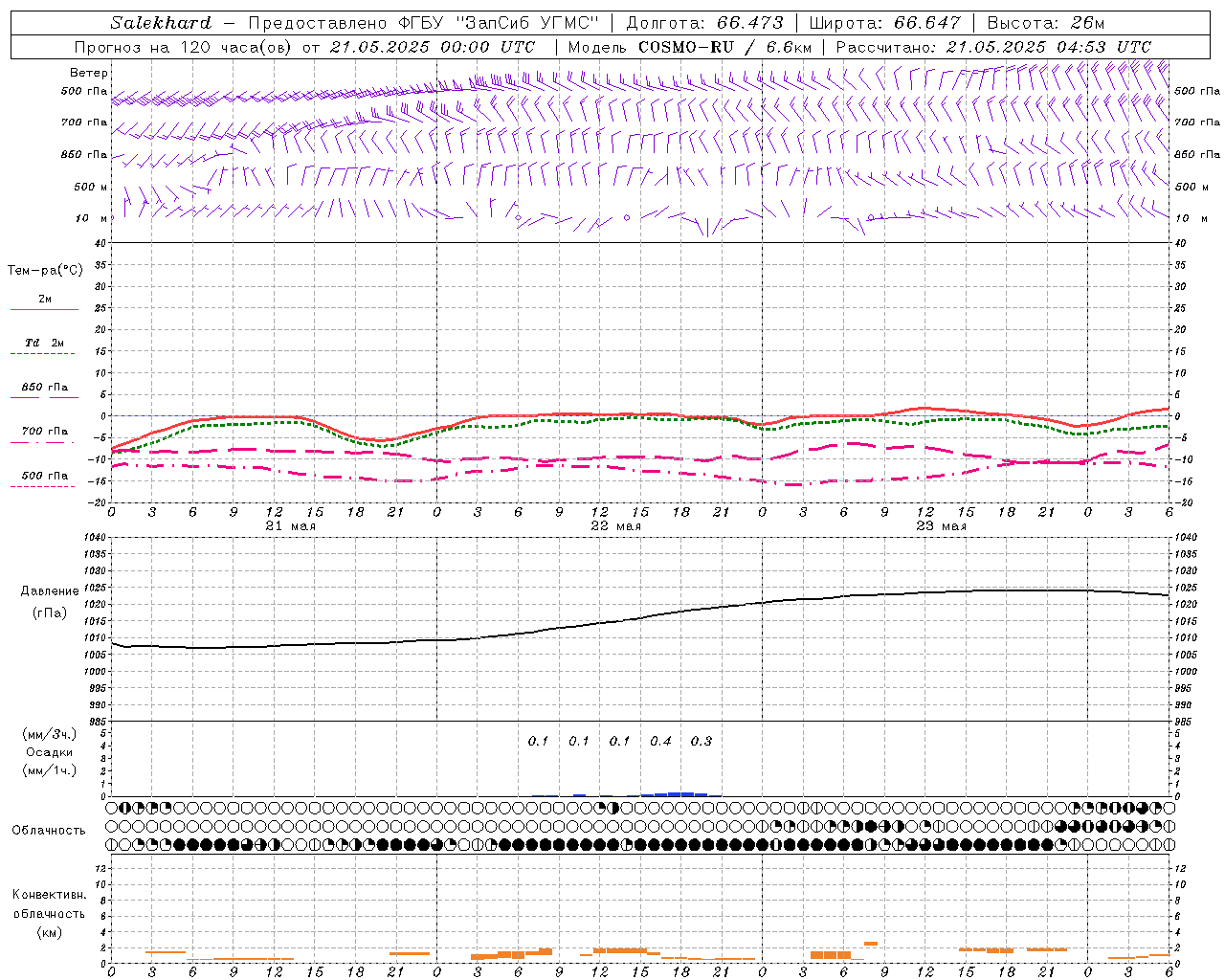Select the 23 мая date label

pyautogui.click(x=942, y=526)
